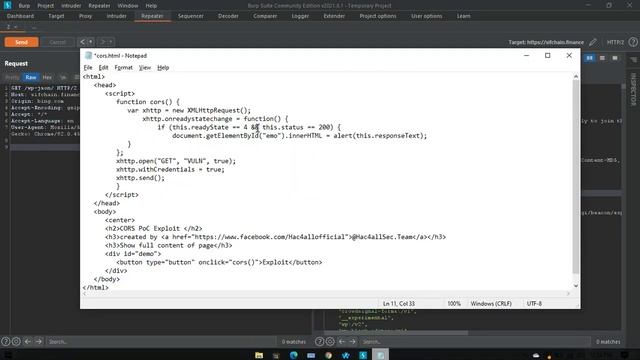This screenshot has width=640, height=360.
Task: Switch to Intruder tool tab
Action: tap(116, 16)
